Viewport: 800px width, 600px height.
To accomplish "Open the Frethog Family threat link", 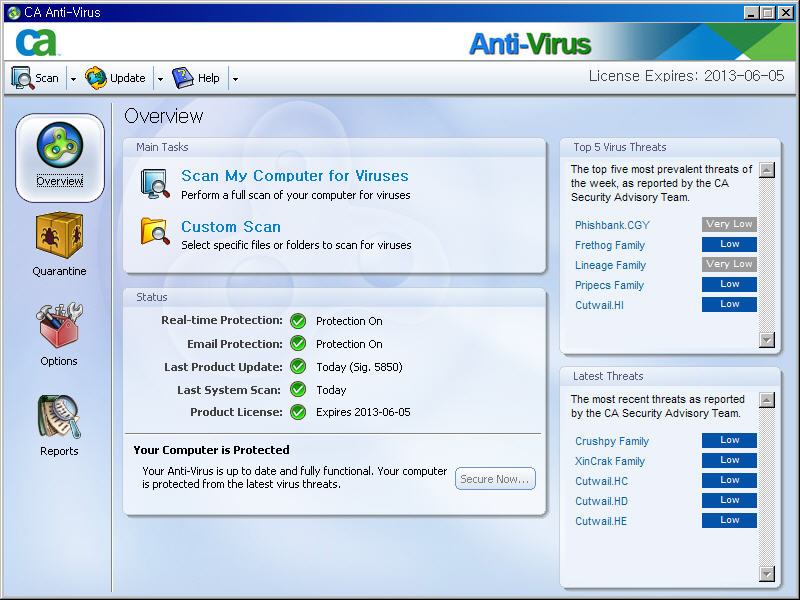I will [x=610, y=245].
